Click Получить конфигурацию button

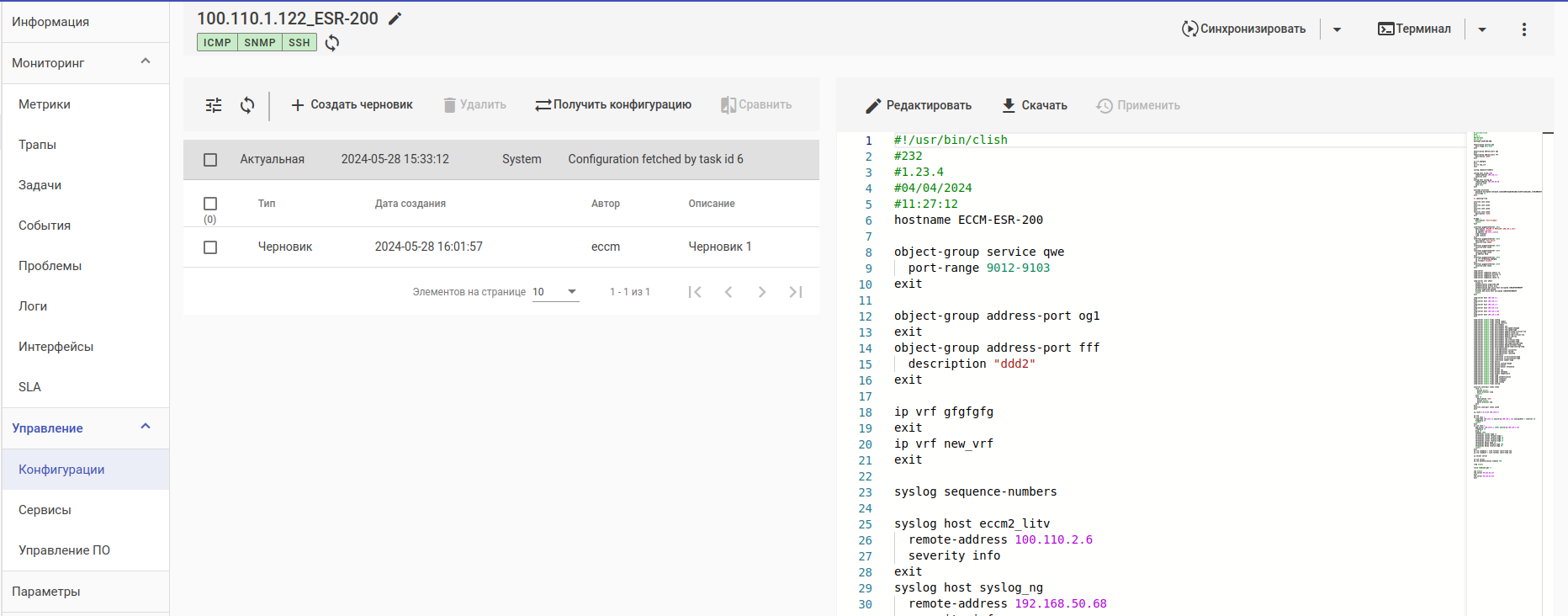pos(613,105)
